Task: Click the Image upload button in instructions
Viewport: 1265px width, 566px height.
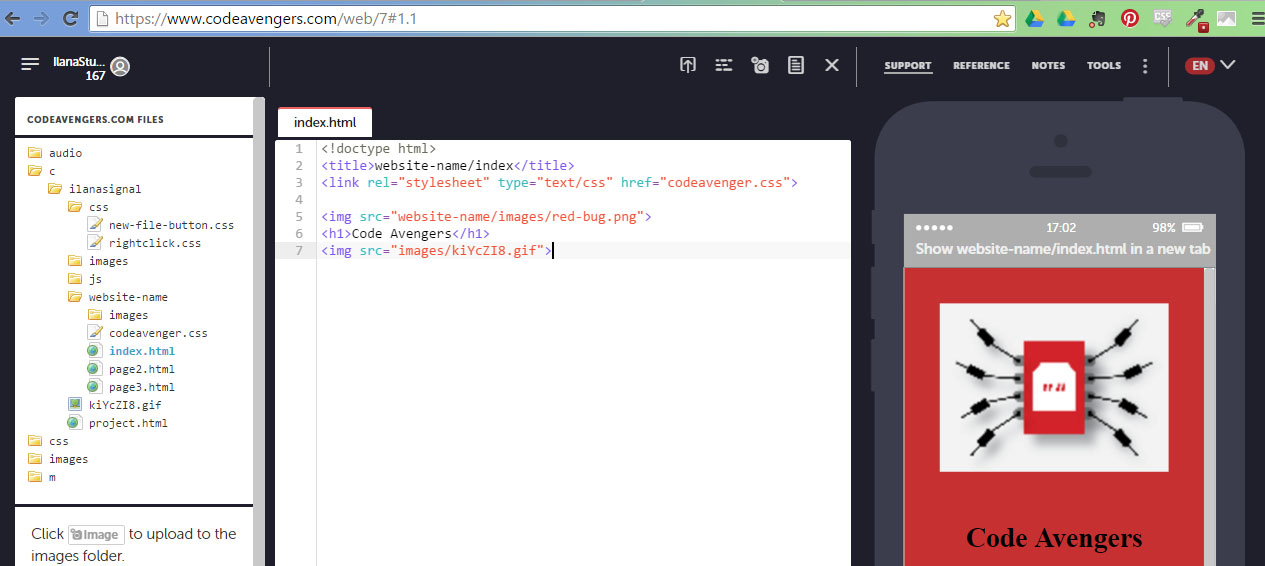Action: (96, 534)
